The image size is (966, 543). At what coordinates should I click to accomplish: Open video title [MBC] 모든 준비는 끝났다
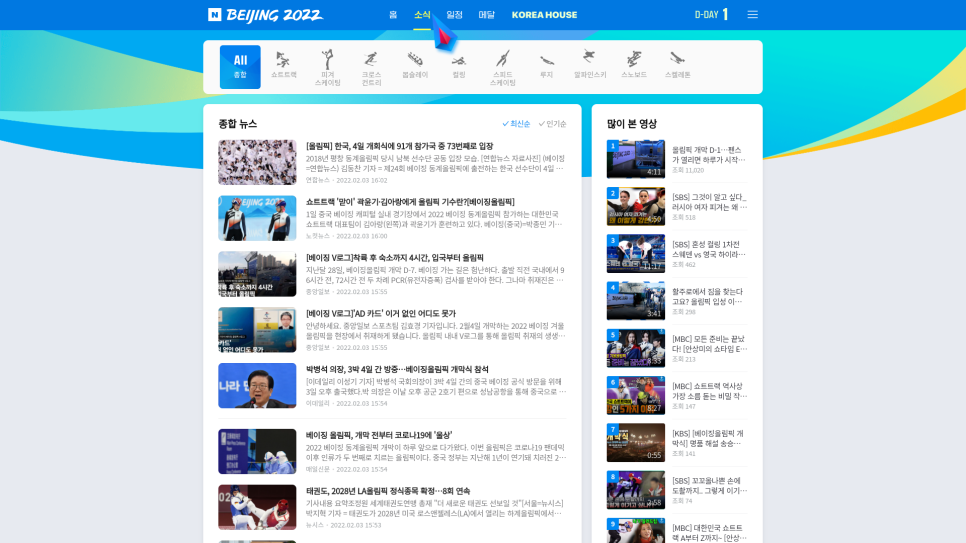click(709, 344)
